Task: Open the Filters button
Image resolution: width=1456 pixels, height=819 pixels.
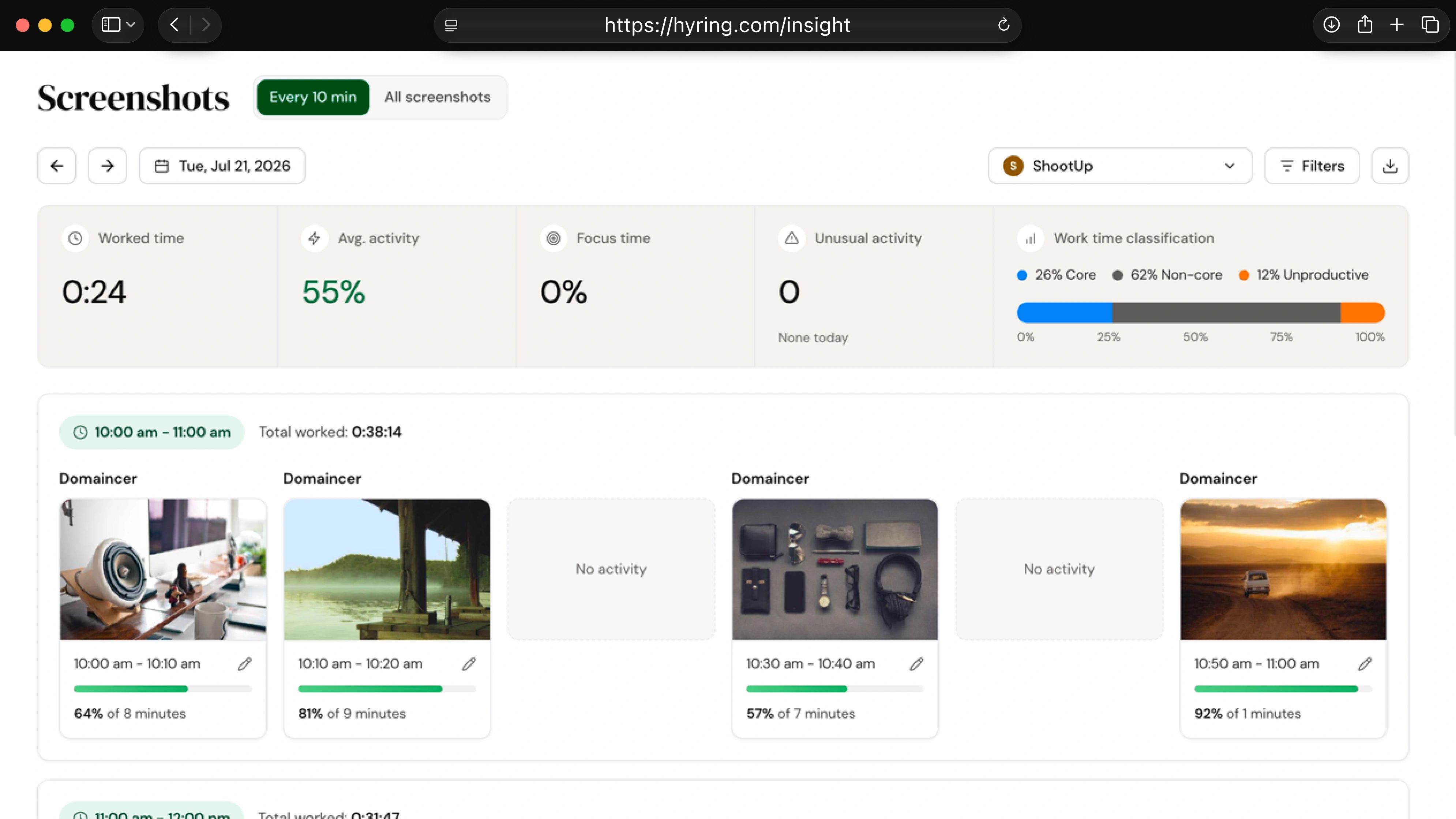Action: pos(1311,166)
